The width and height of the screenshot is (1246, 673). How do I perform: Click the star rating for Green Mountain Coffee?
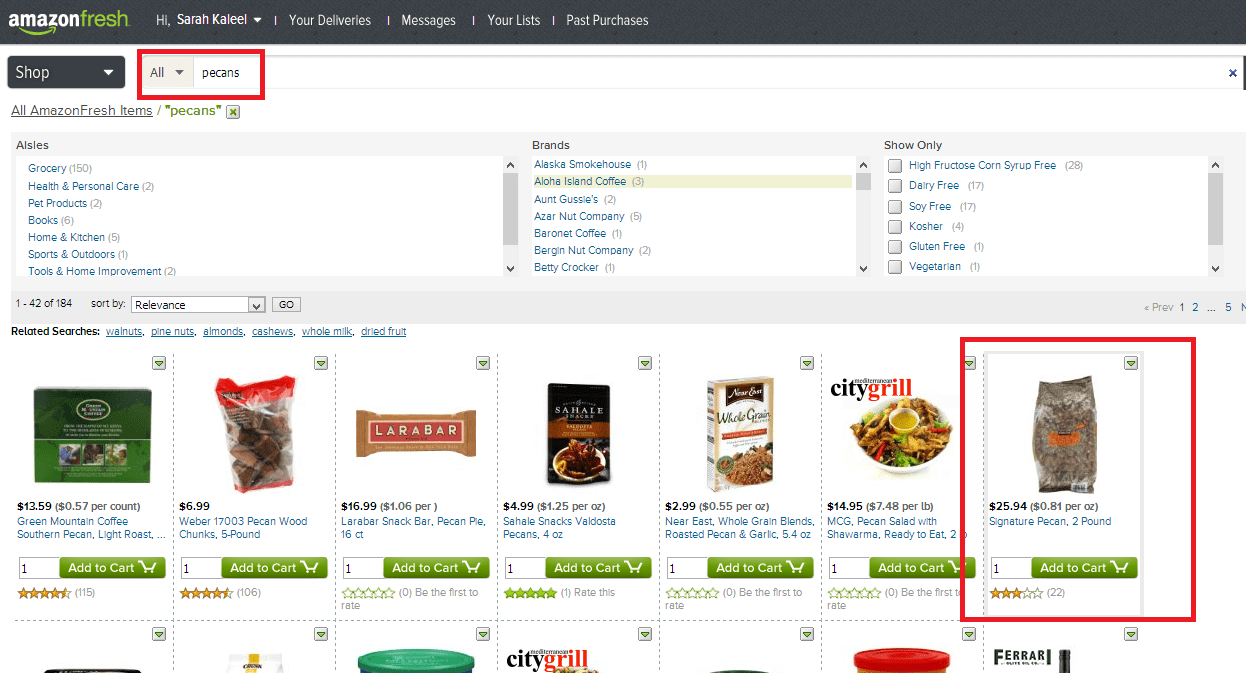click(x=44, y=593)
